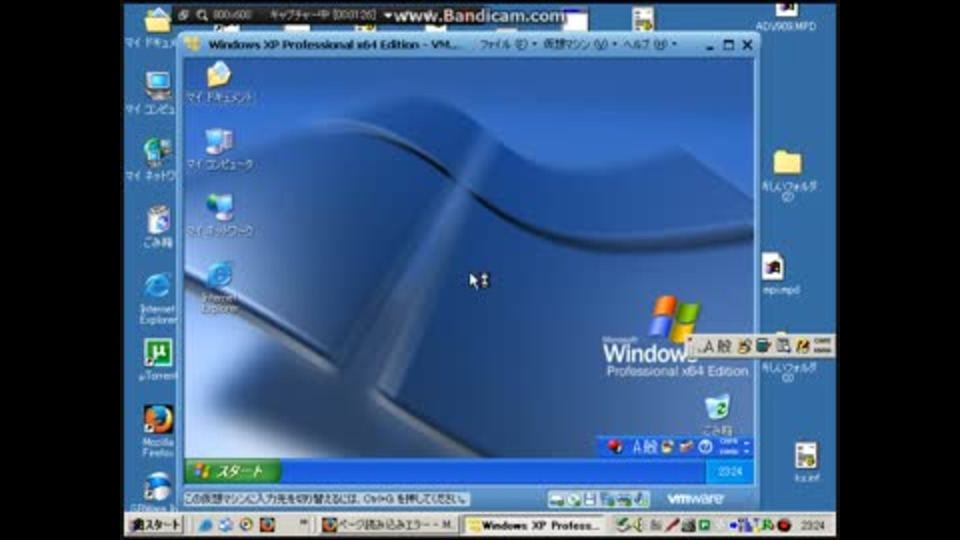
Task: Select guest desktop マイ コンピュータ icon
Action: [219, 149]
